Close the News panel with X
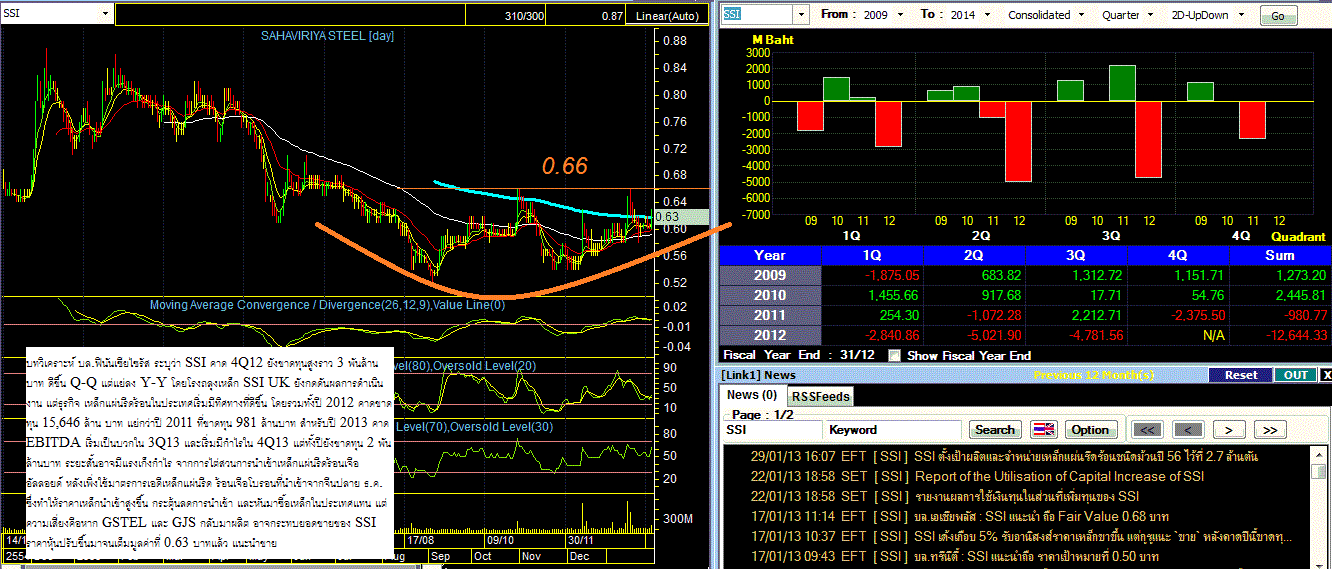Screen dimensions: 1332x569 1326,375
